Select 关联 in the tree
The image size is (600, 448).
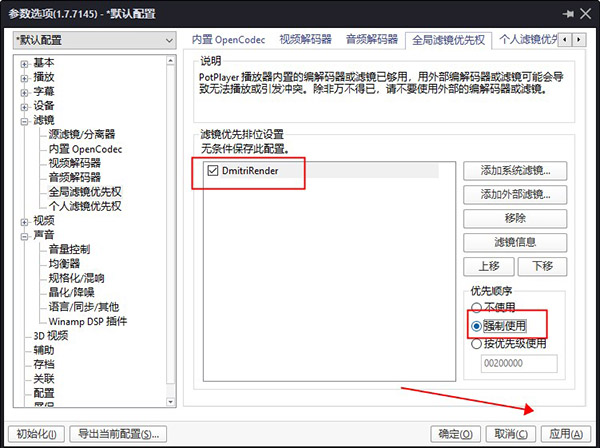(x=44, y=379)
